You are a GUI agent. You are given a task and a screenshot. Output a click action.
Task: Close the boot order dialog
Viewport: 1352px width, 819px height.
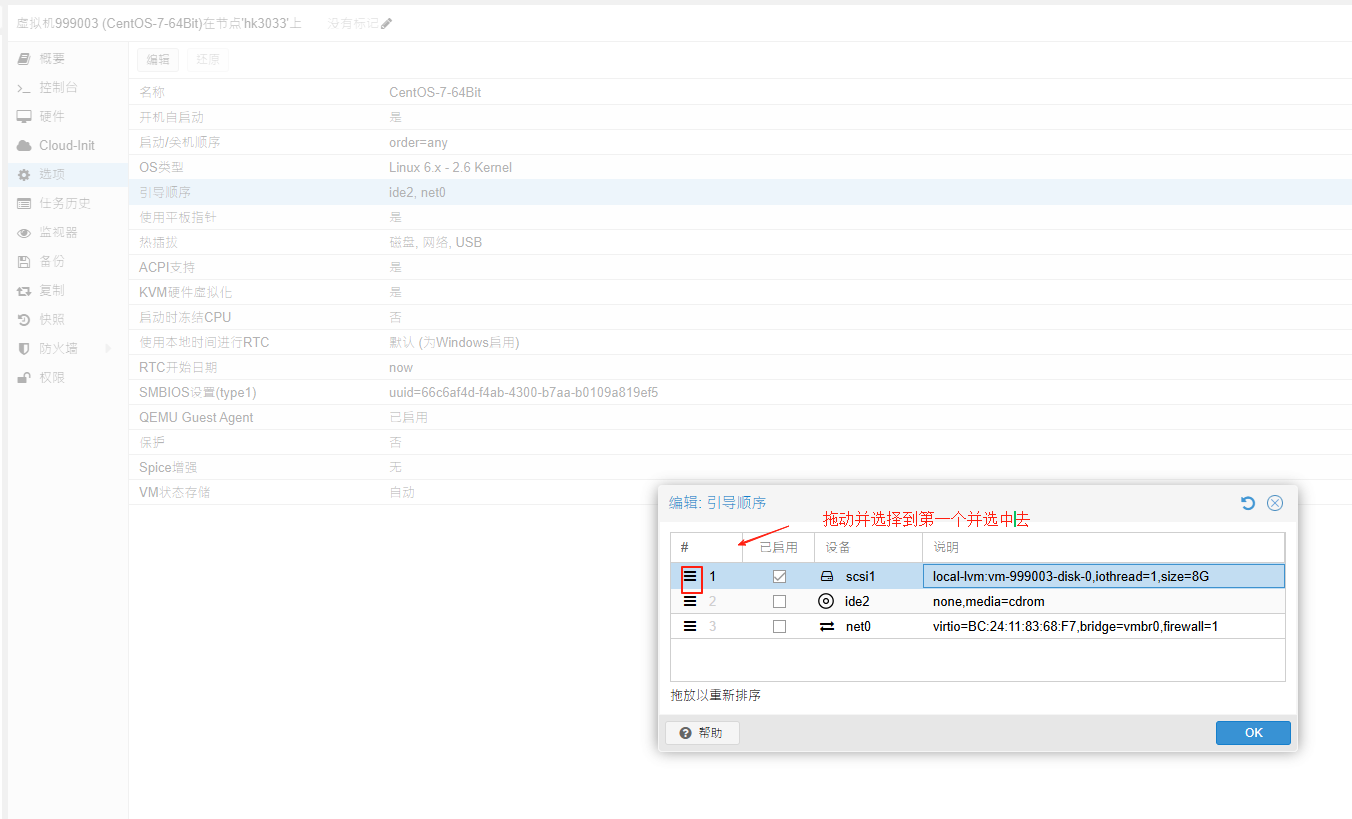(x=1275, y=503)
